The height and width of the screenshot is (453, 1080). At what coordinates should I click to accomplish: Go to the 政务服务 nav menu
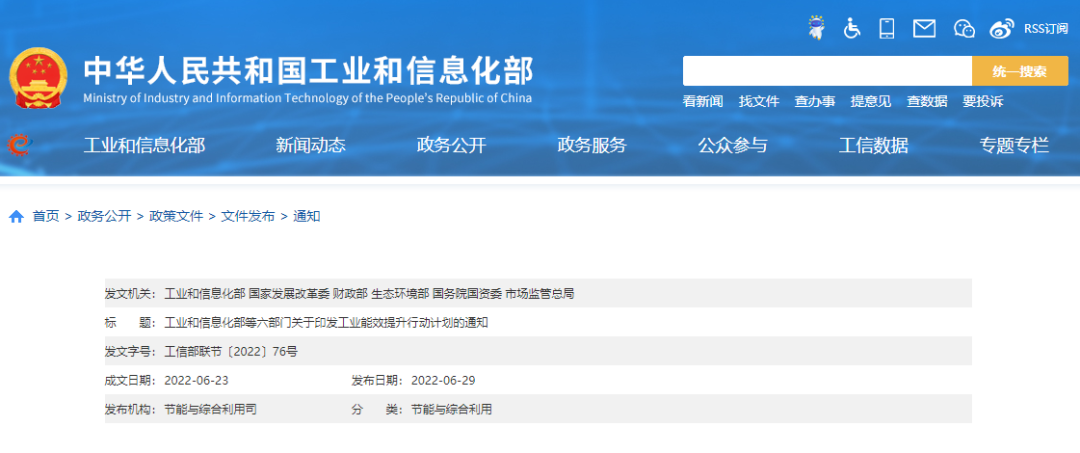coord(592,146)
